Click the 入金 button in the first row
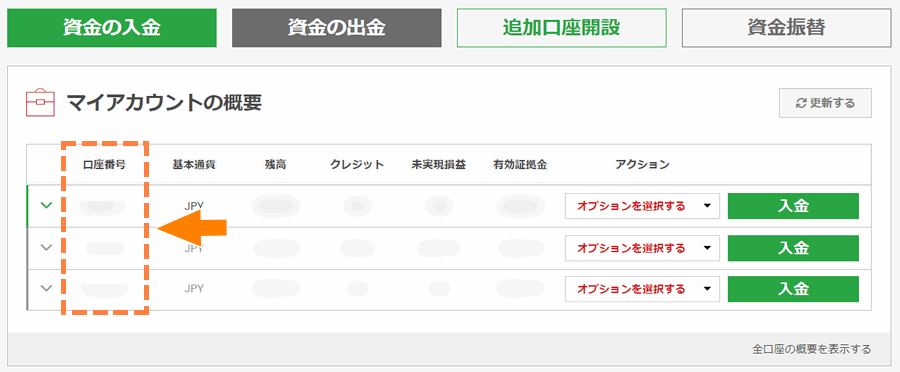The height and width of the screenshot is (372, 900). 793,206
